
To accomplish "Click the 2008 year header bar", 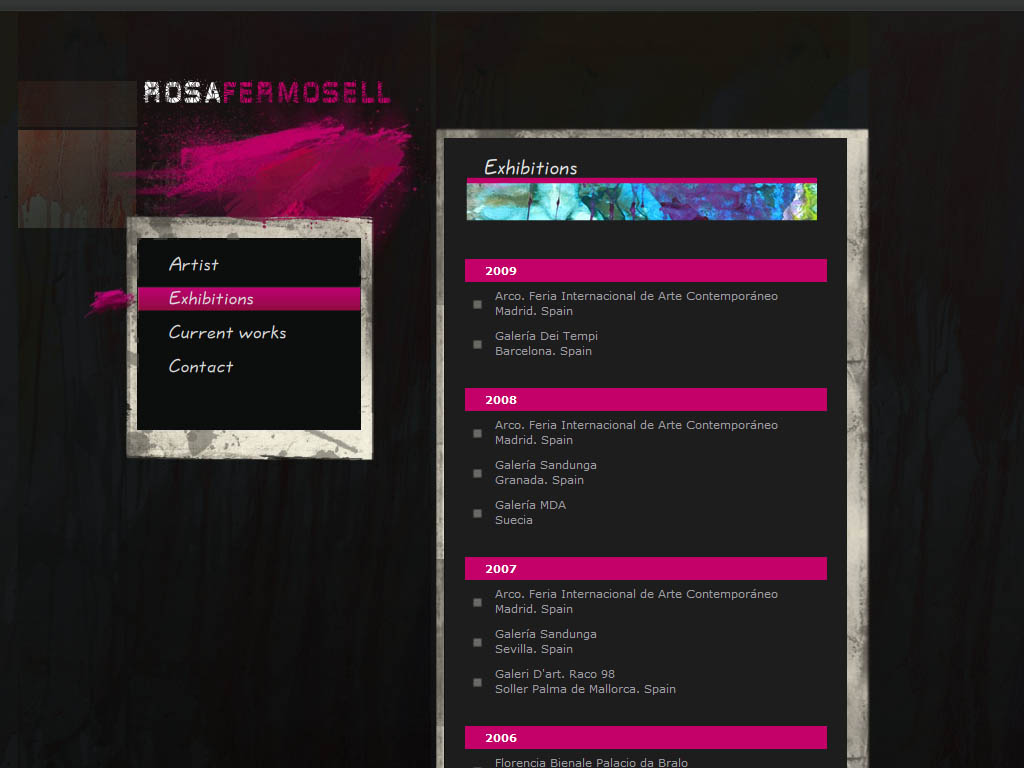I will (645, 400).
